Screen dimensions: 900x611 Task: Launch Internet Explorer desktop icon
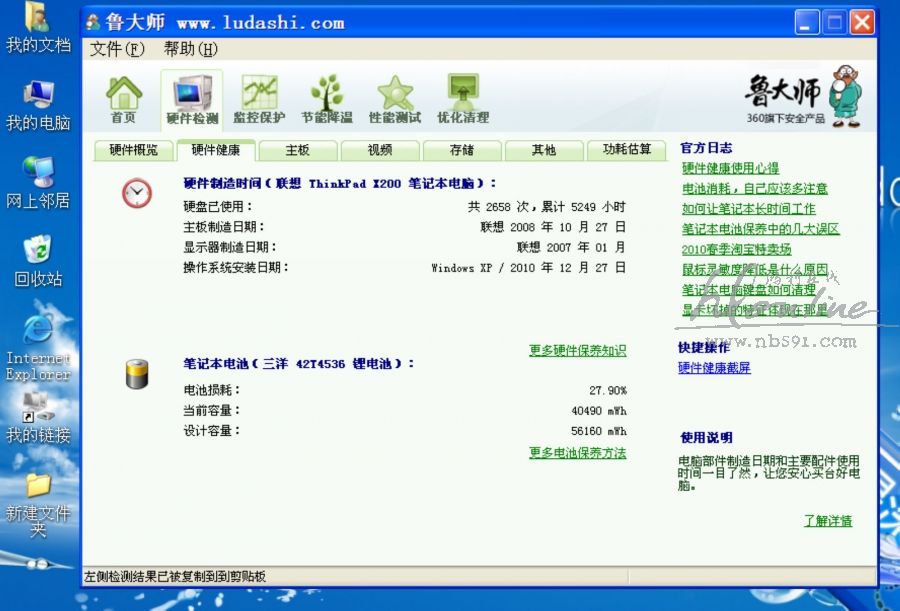click(38, 349)
